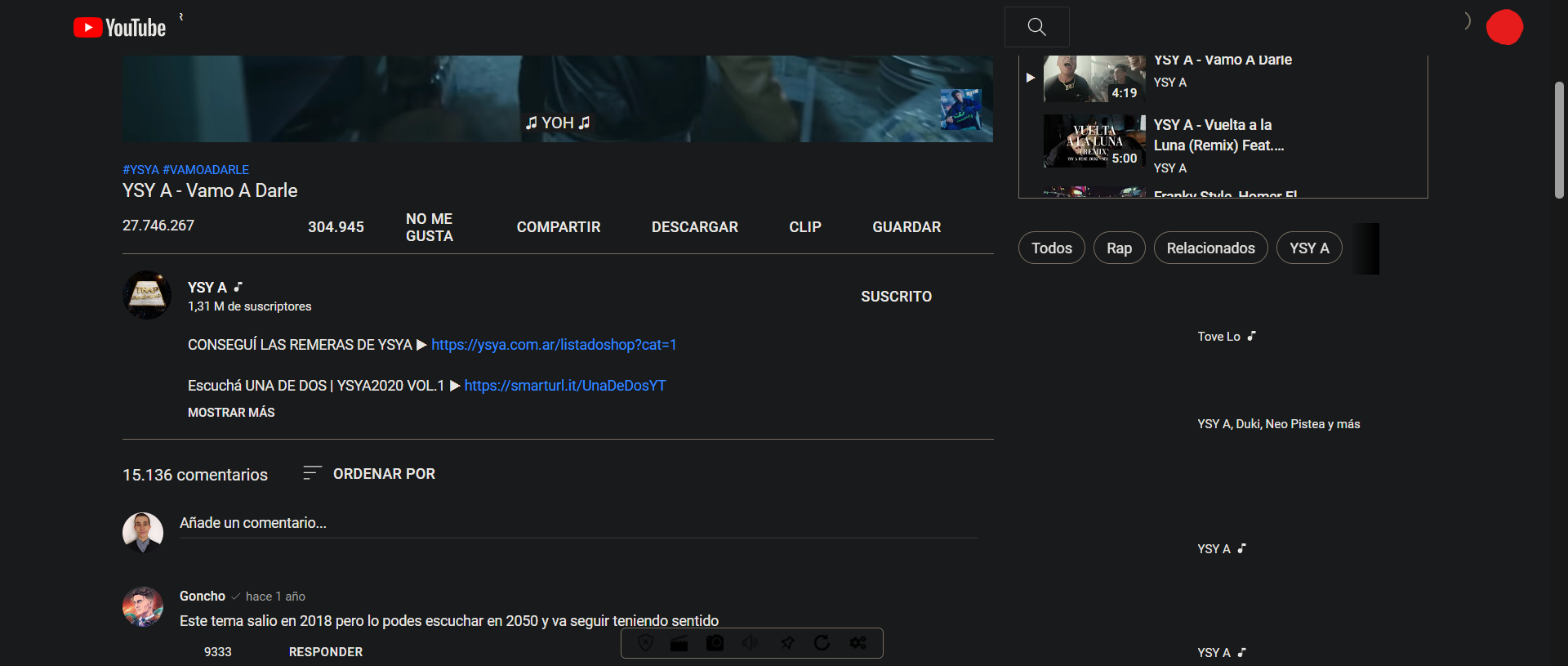
Task: Click 'YSY A, Duki, Neo Pistea y más'
Action: pos(1278,424)
